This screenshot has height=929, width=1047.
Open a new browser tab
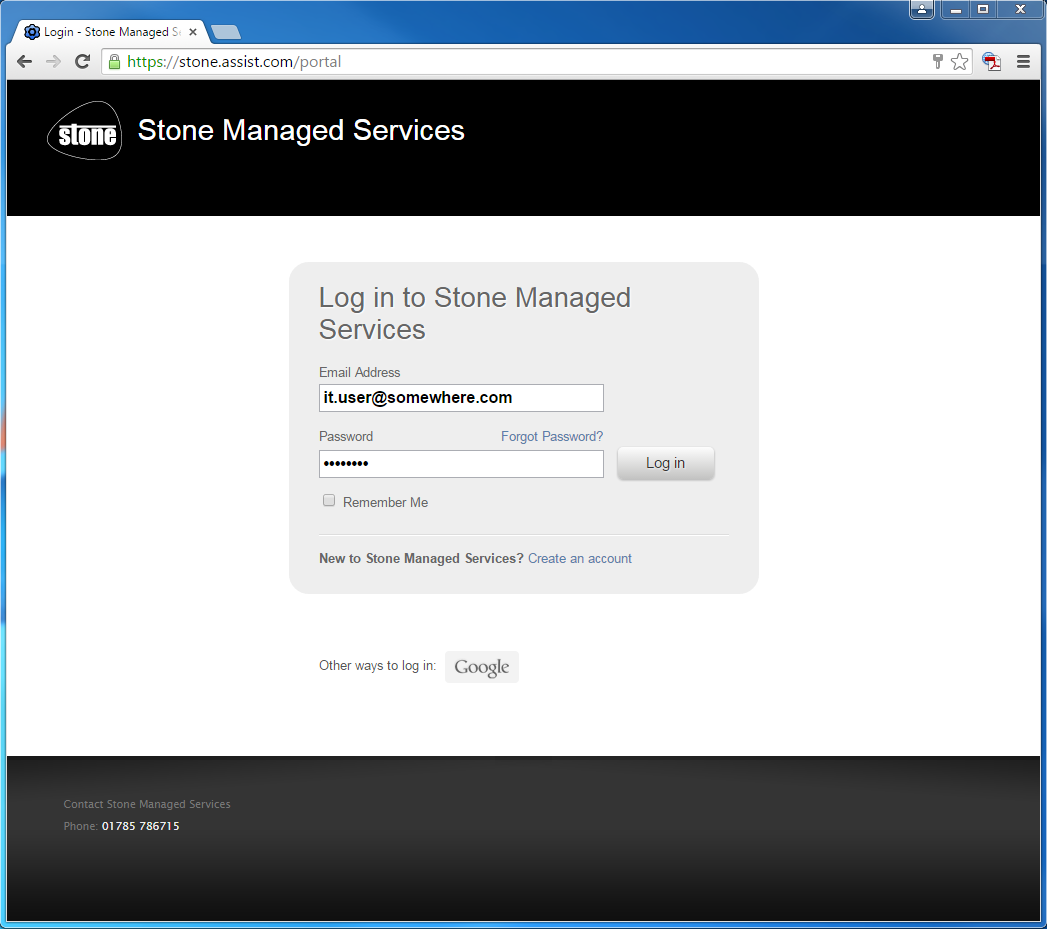pyautogui.click(x=226, y=32)
